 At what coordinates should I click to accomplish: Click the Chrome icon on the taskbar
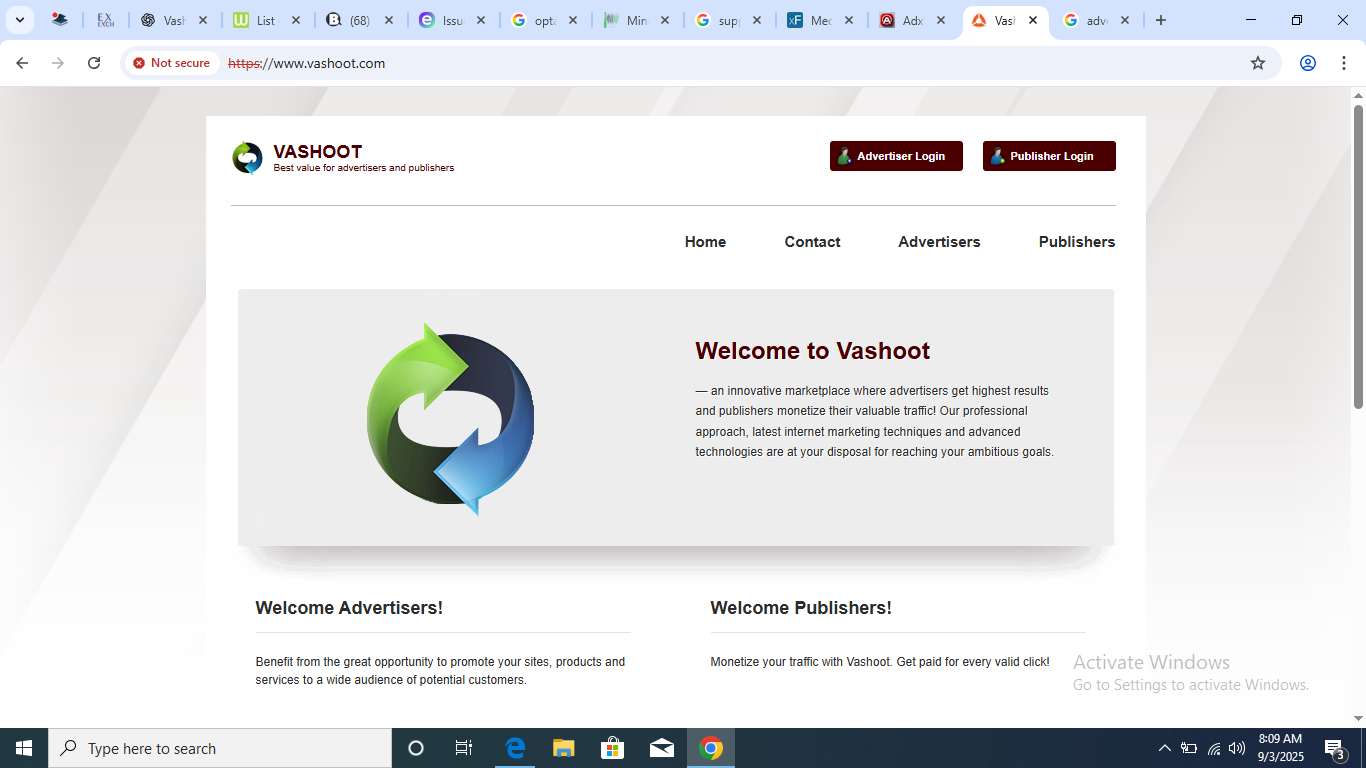click(711, 748)
